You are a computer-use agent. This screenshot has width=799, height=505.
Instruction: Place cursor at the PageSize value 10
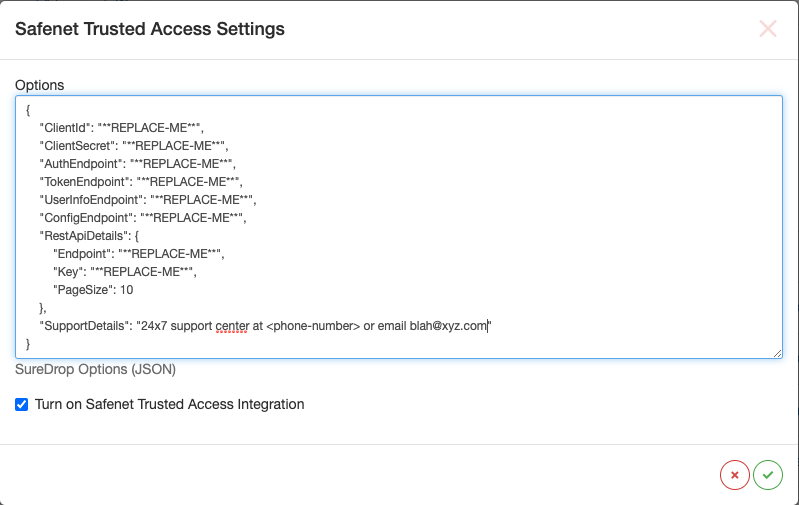coord(126,290)
